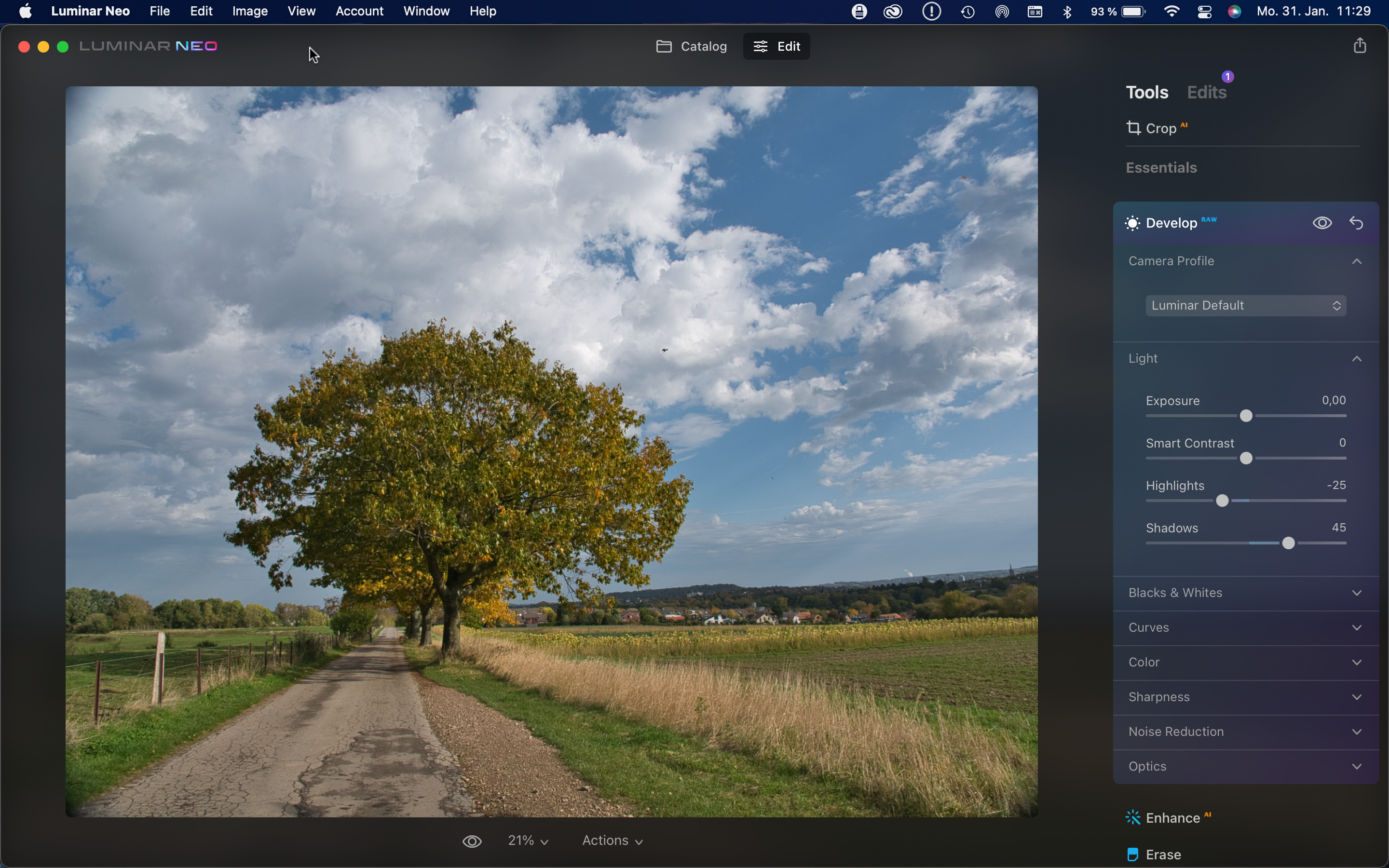Reset Develop adjustments with undo arrow
Screen dimensions: 1389x868
(x=1356, y=223)
